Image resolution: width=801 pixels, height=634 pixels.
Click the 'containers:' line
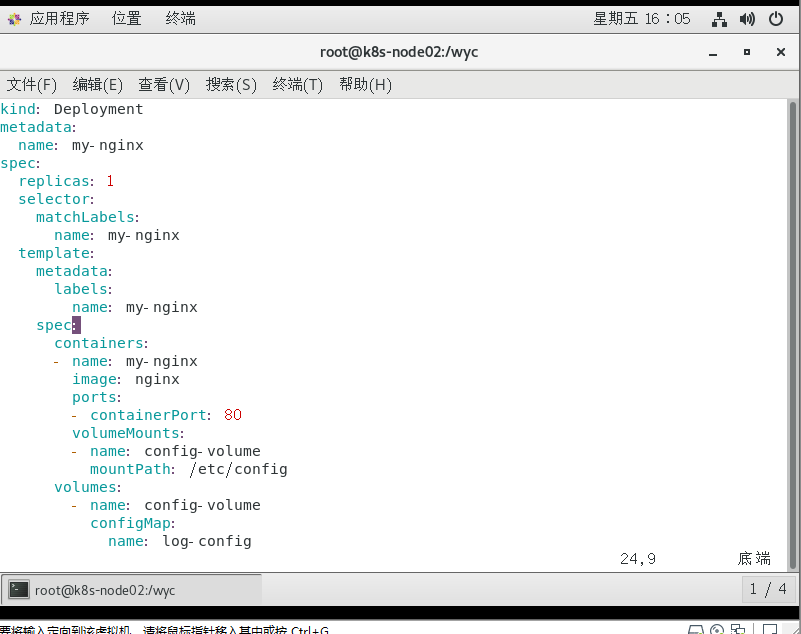(101, 343)
